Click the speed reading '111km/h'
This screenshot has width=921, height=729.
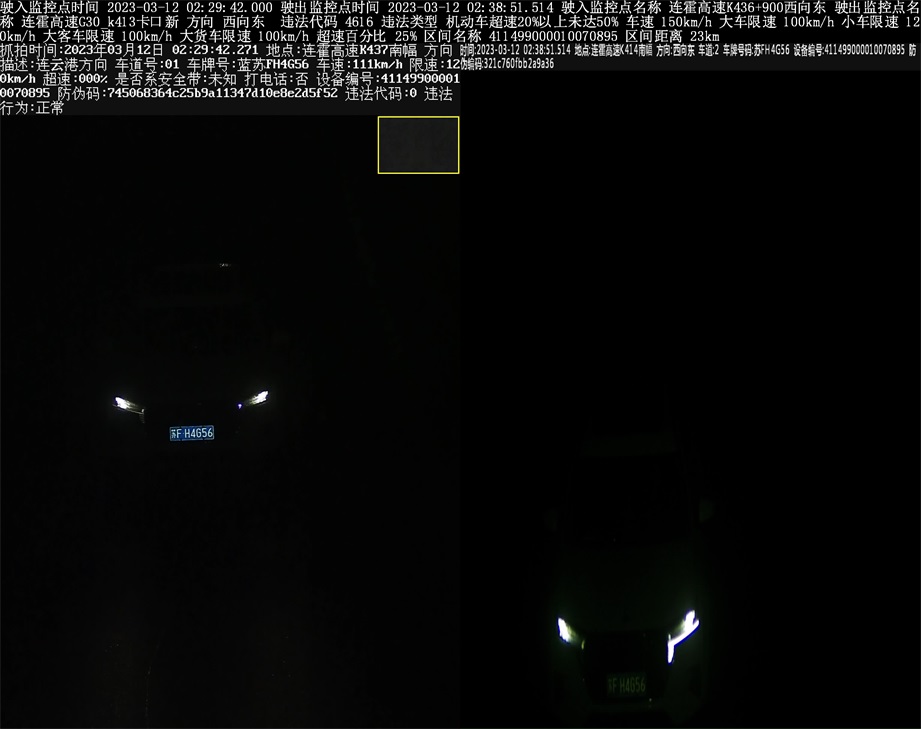(378, 64)
